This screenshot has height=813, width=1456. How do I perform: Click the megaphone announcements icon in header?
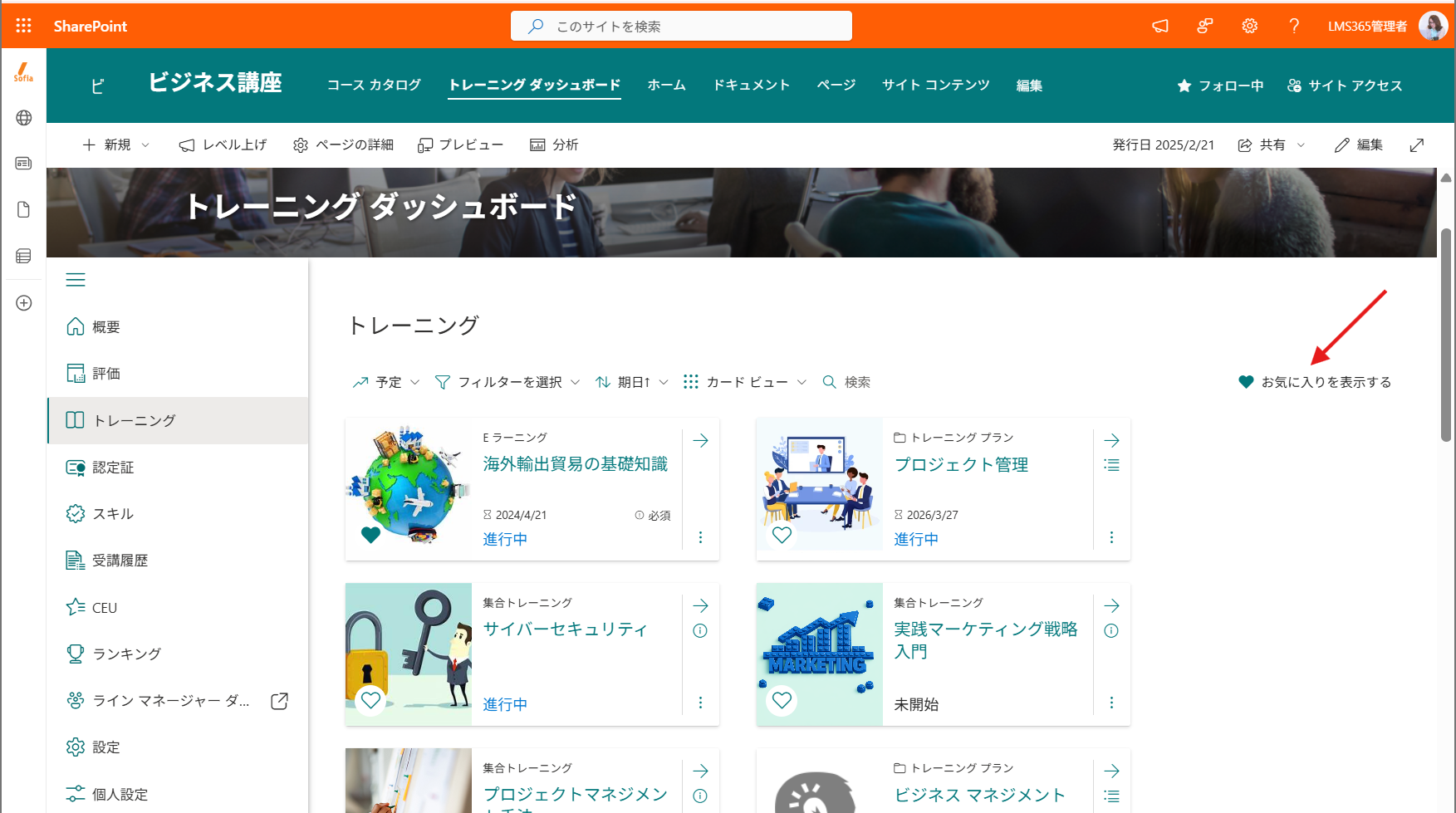pyautogui.click(x=1160, y=27)
